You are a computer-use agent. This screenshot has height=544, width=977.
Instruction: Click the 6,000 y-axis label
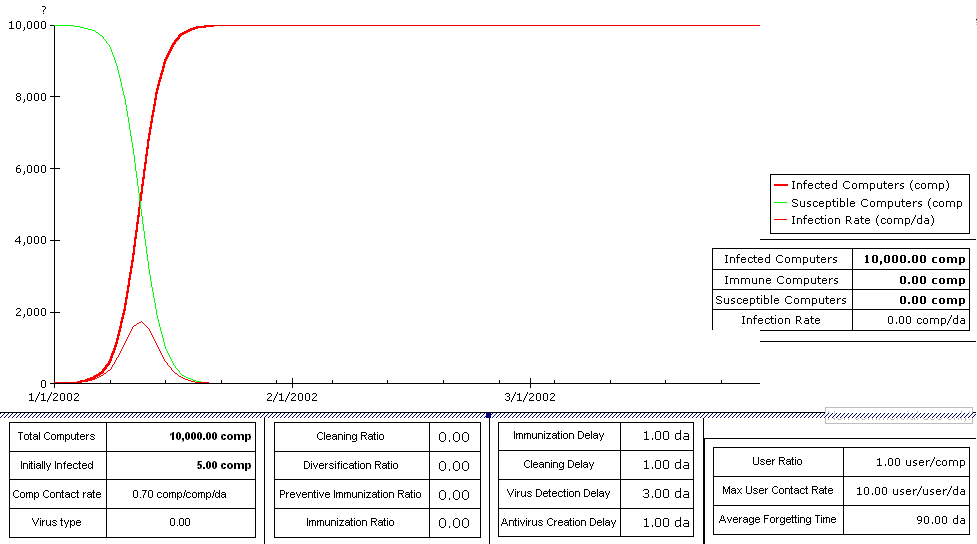tap(31, 169)
